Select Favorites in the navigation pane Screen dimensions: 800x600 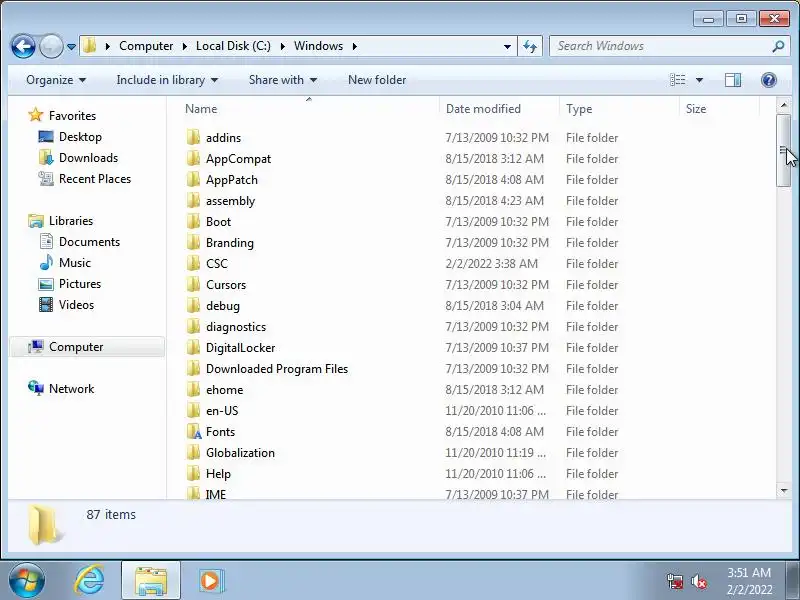click(72, 116)
